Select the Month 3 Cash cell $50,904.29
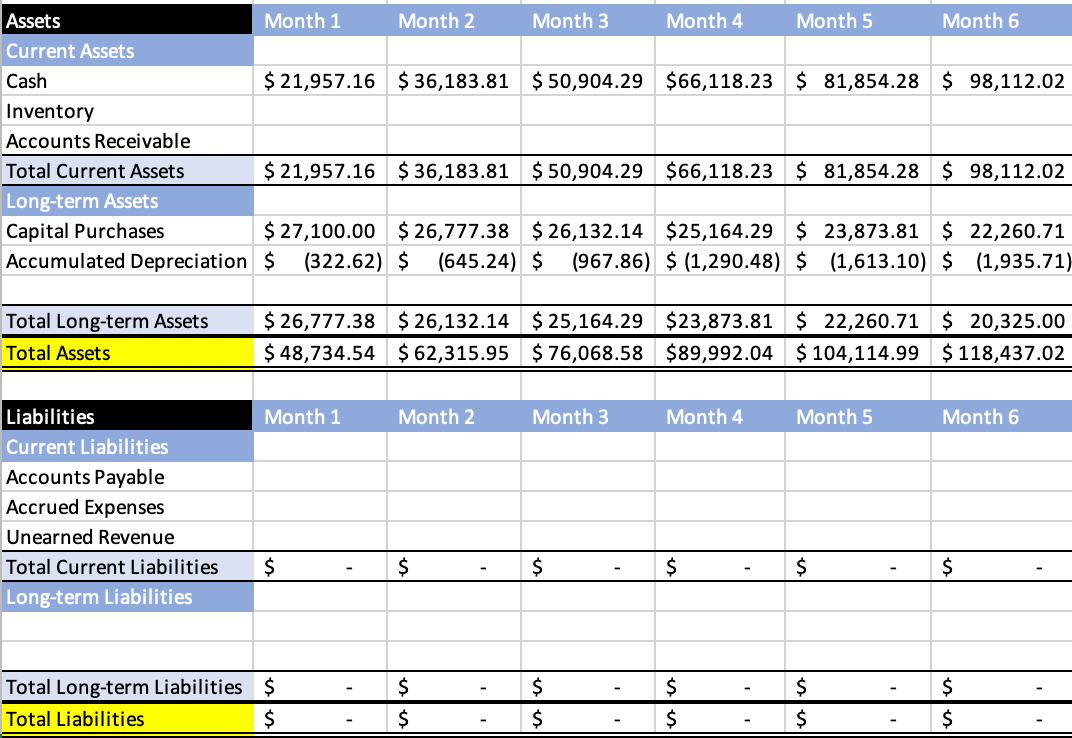Screen dimensions: 1072x738 click(588, 81)
